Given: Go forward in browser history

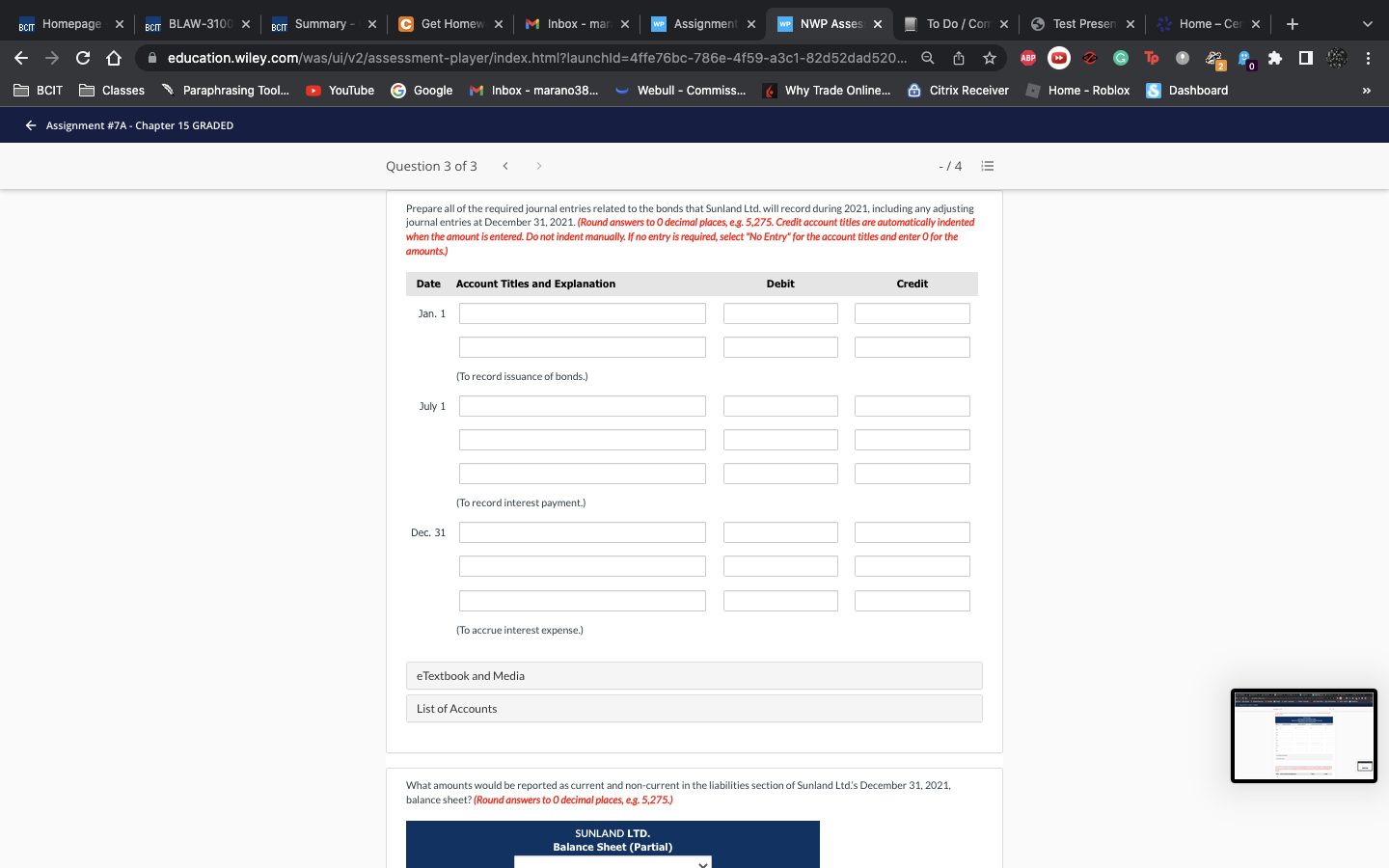Looking at the screenshot, I should [52, 58].
